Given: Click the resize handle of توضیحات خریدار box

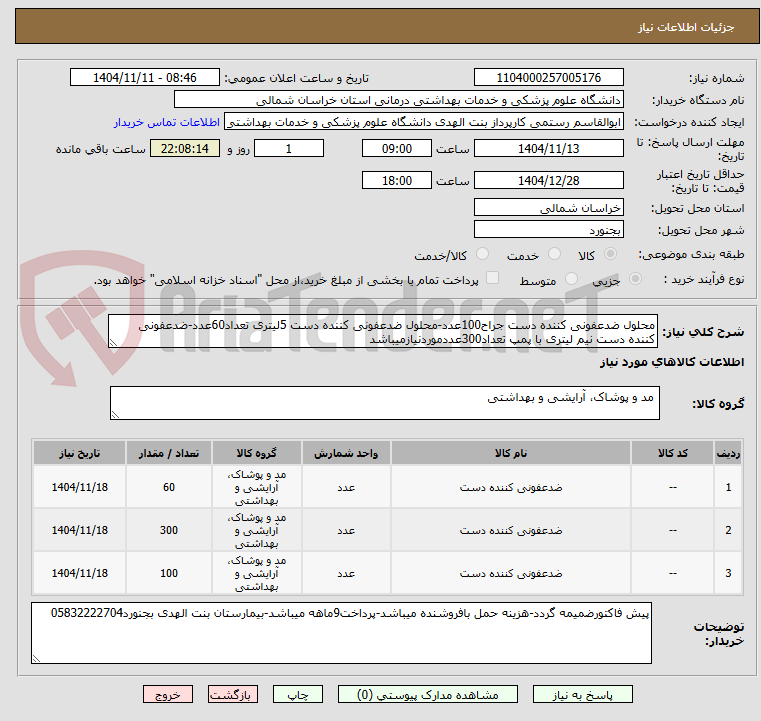Looking at the screenshot, I should [x=36, y=658].
